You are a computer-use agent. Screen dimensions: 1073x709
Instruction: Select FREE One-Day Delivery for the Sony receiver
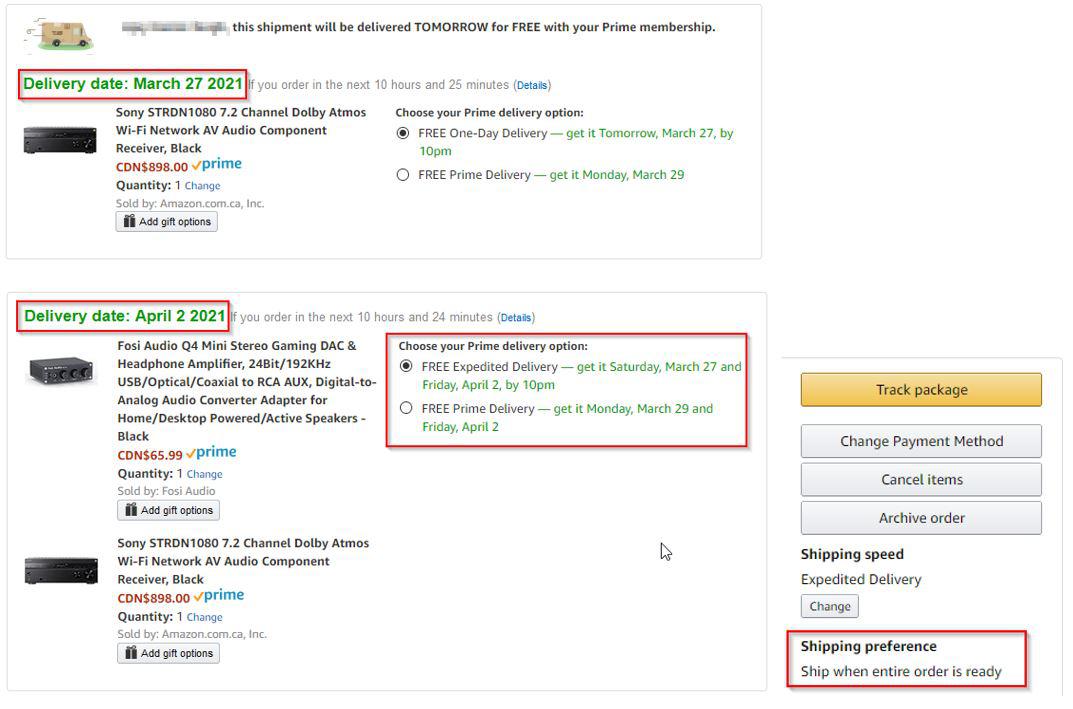click(x=403, y=132)
